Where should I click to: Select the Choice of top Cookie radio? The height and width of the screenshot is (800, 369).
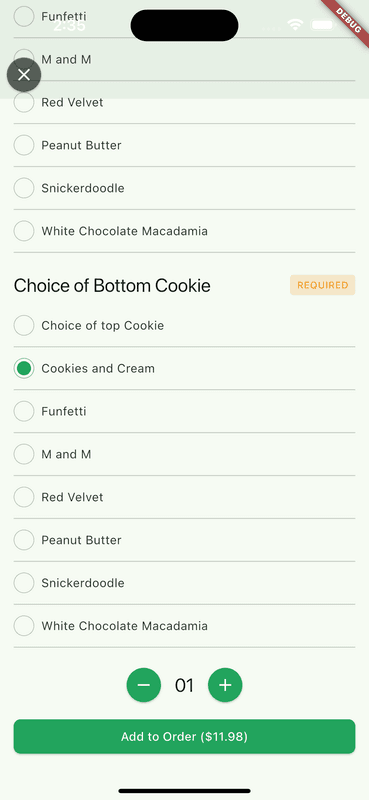pos(184,326)
